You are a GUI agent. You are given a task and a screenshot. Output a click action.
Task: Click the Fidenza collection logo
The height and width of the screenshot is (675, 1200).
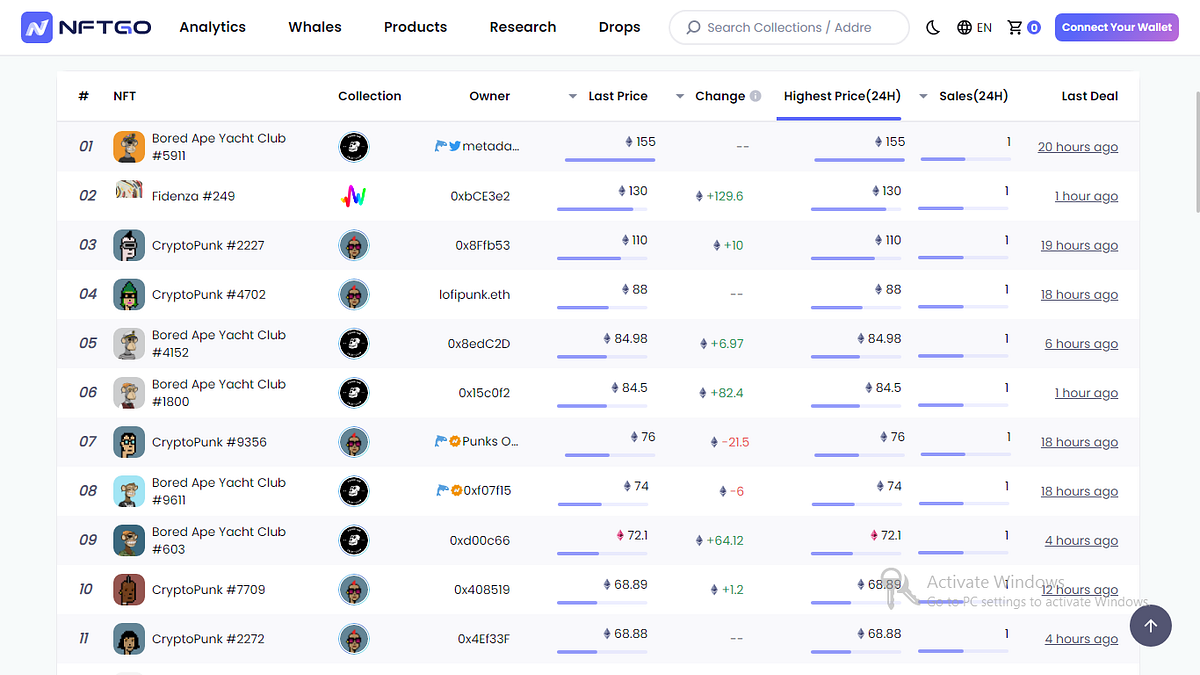354,196
